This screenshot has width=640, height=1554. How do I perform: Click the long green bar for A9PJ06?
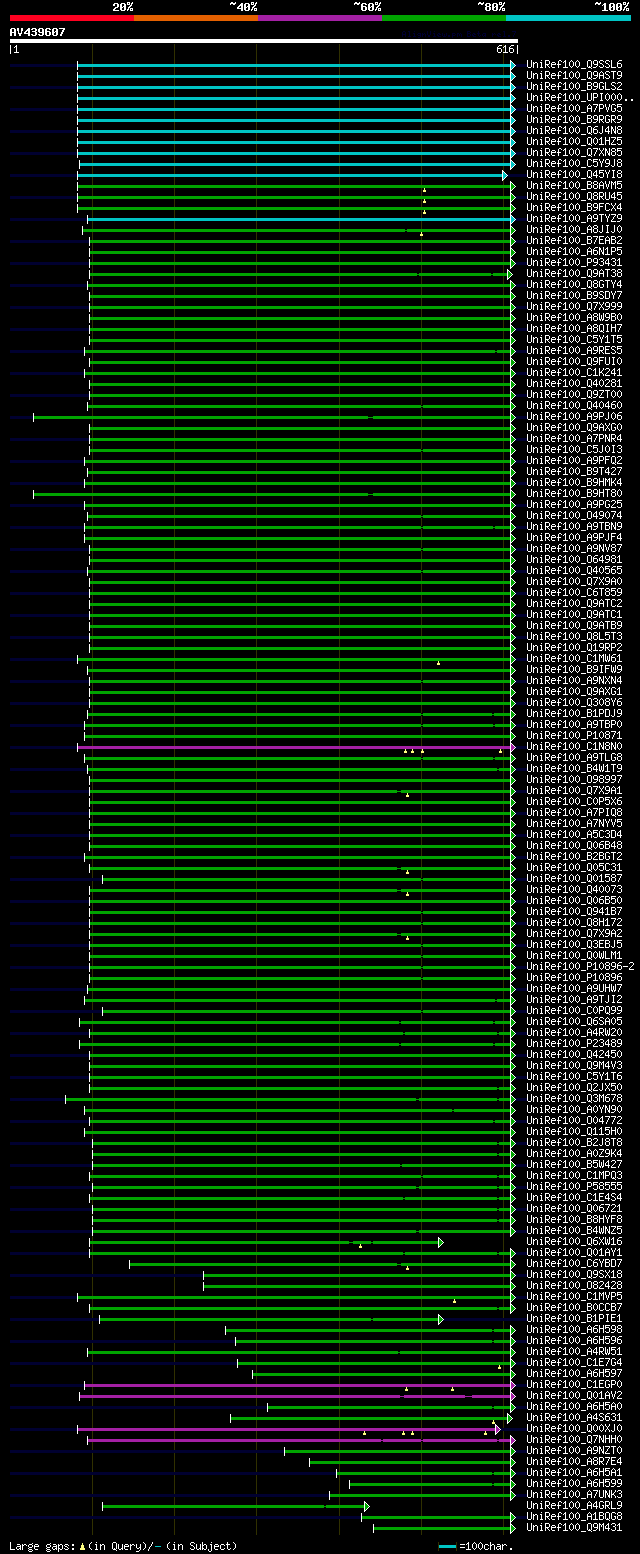[274, 417]
